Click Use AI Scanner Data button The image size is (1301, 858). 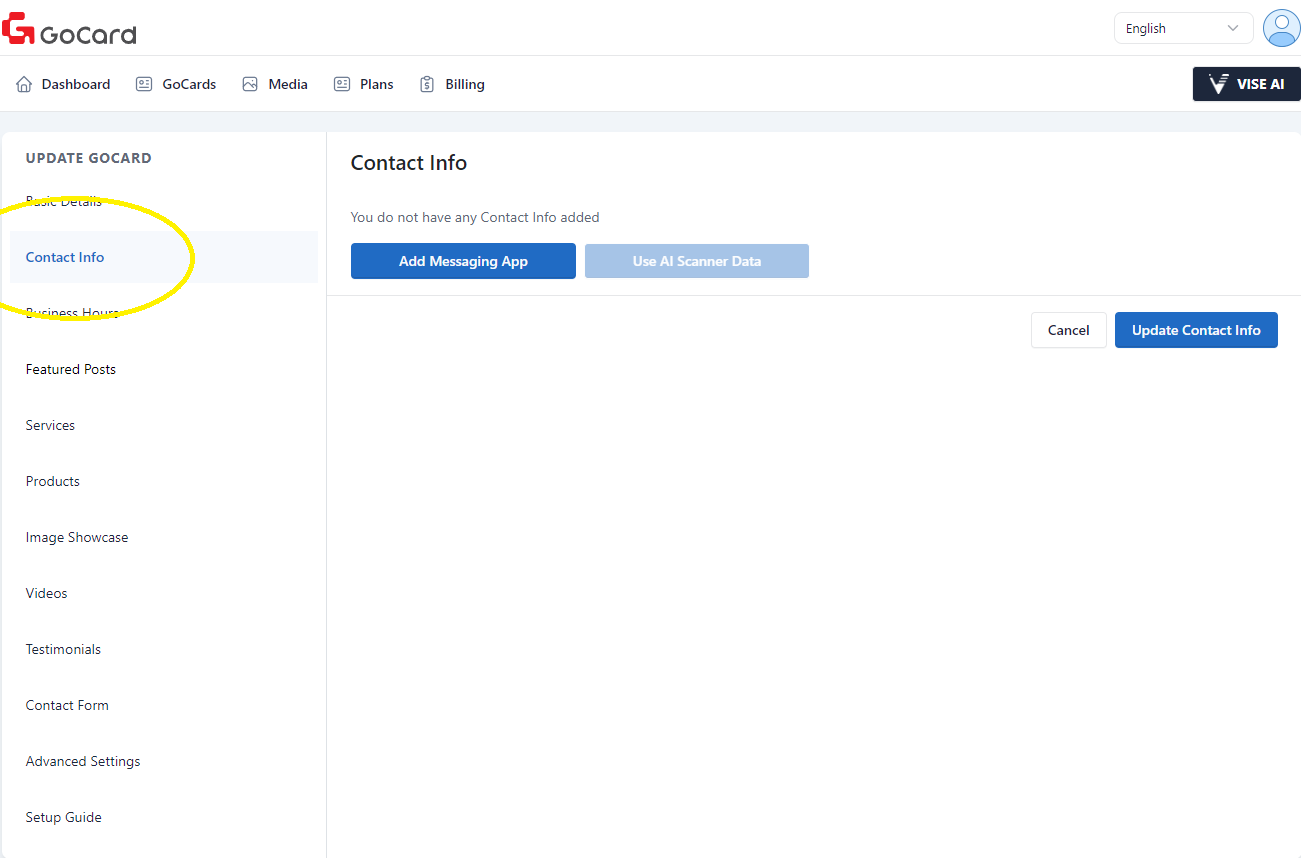[x=696, y=261]
